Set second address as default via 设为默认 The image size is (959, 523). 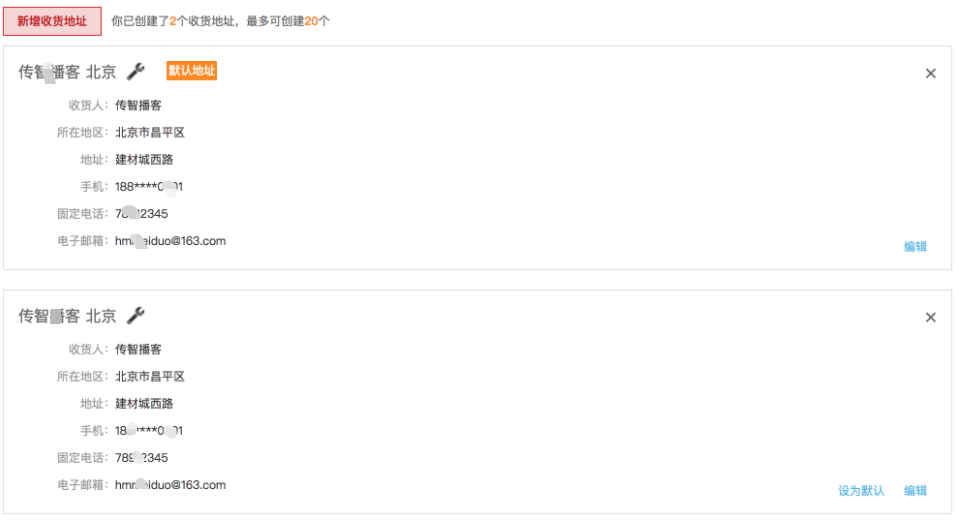pos(861,491)
